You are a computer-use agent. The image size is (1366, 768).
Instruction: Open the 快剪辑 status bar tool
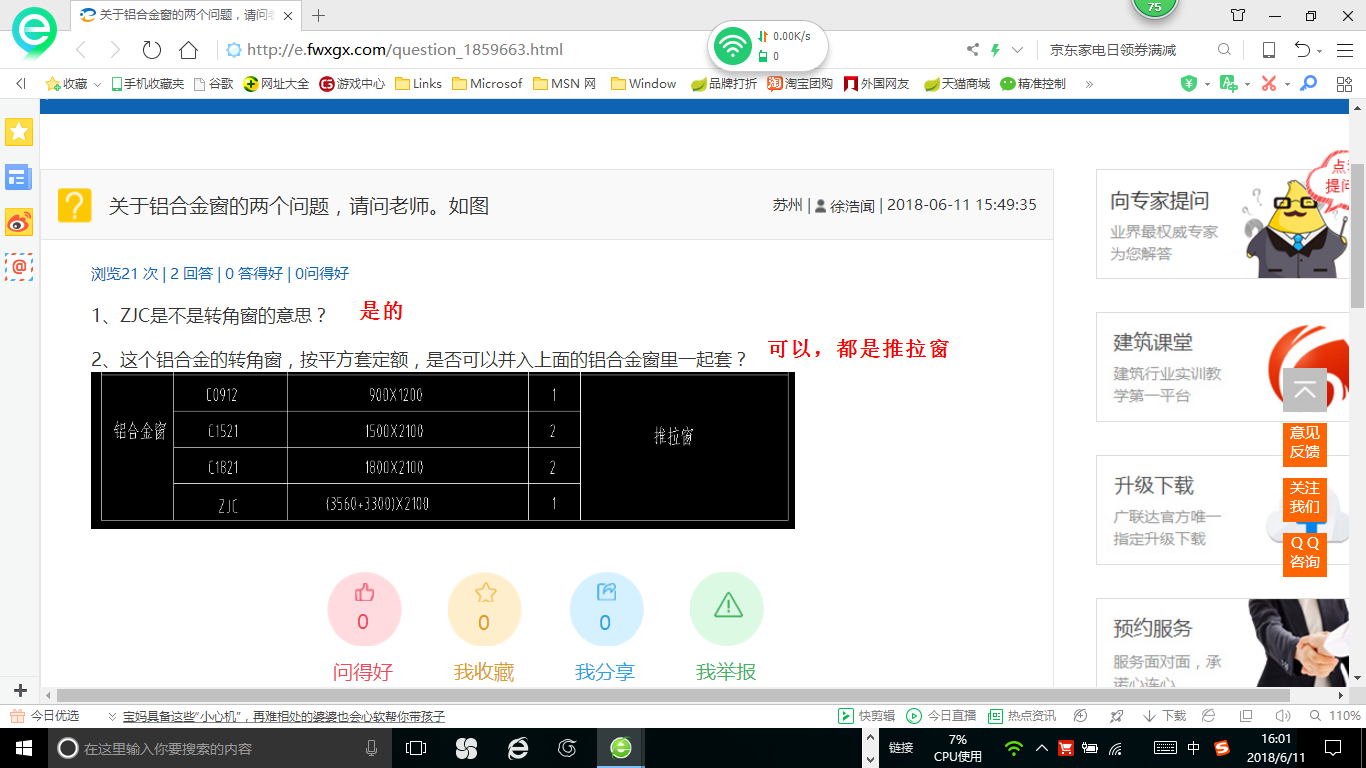point(866,716)
